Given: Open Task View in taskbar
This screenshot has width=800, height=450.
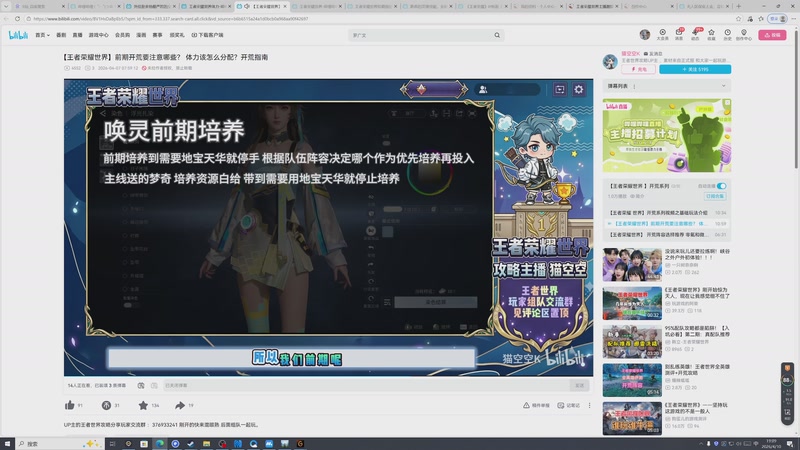Looking at the screenshot, I should coord(112,443).
